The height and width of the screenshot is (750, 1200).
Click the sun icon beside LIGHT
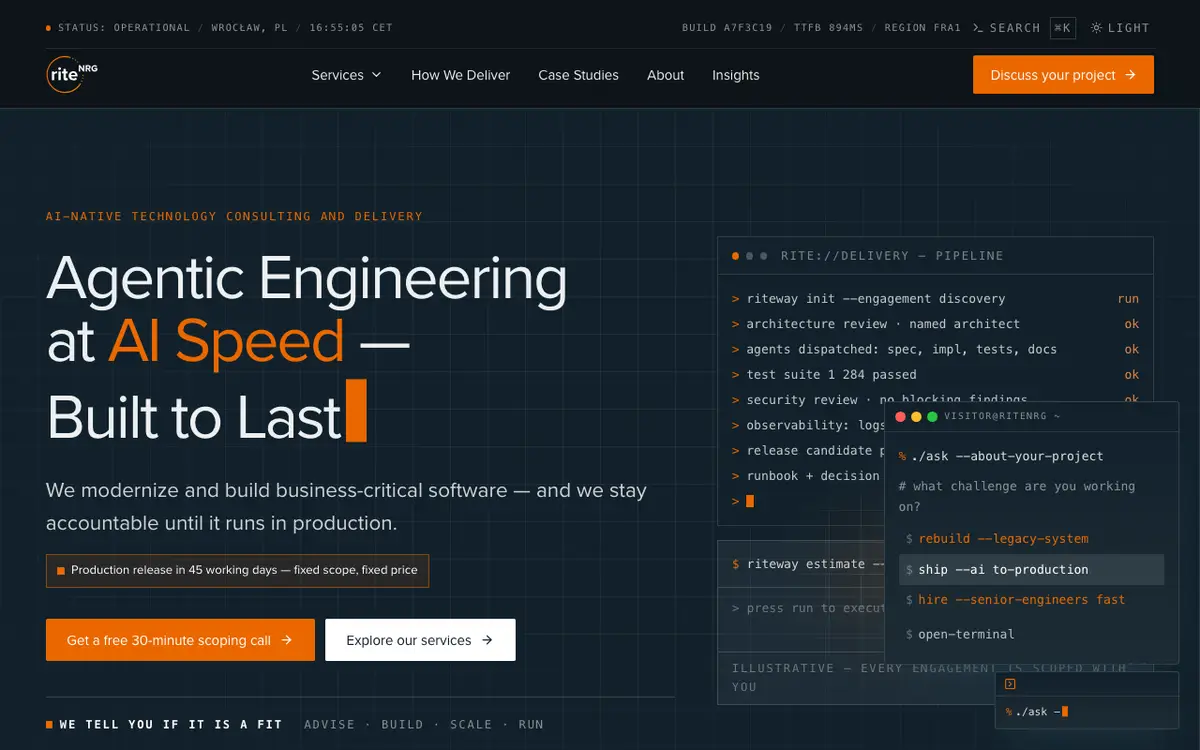1097,28
